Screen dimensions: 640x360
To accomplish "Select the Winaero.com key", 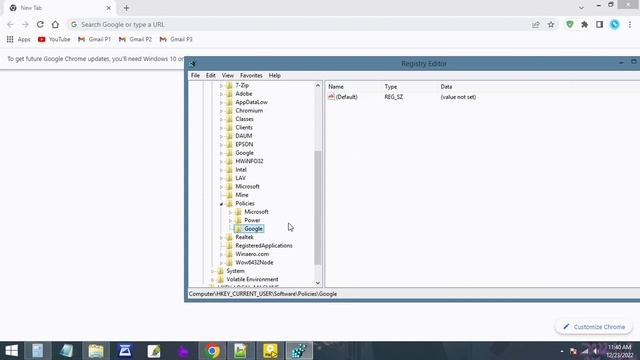I will tap(252, 254).
